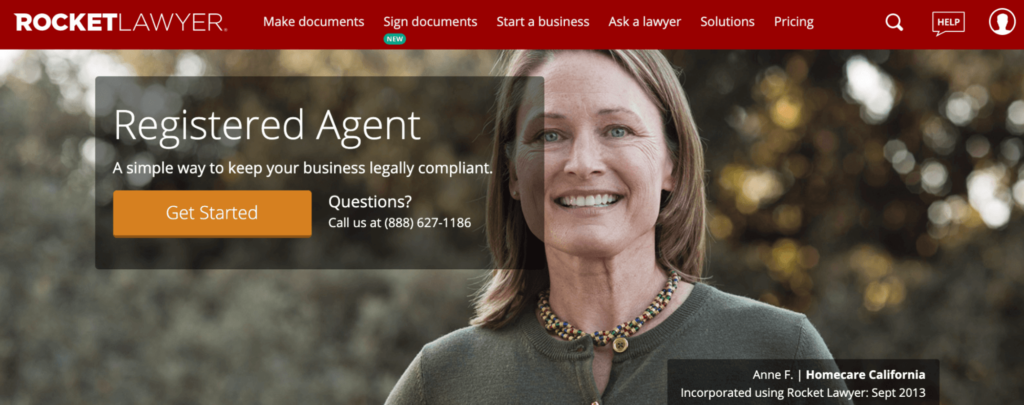Click the Registered Agent heading
The height and width of the screenshot is (405, 1024).
point(267,125)
